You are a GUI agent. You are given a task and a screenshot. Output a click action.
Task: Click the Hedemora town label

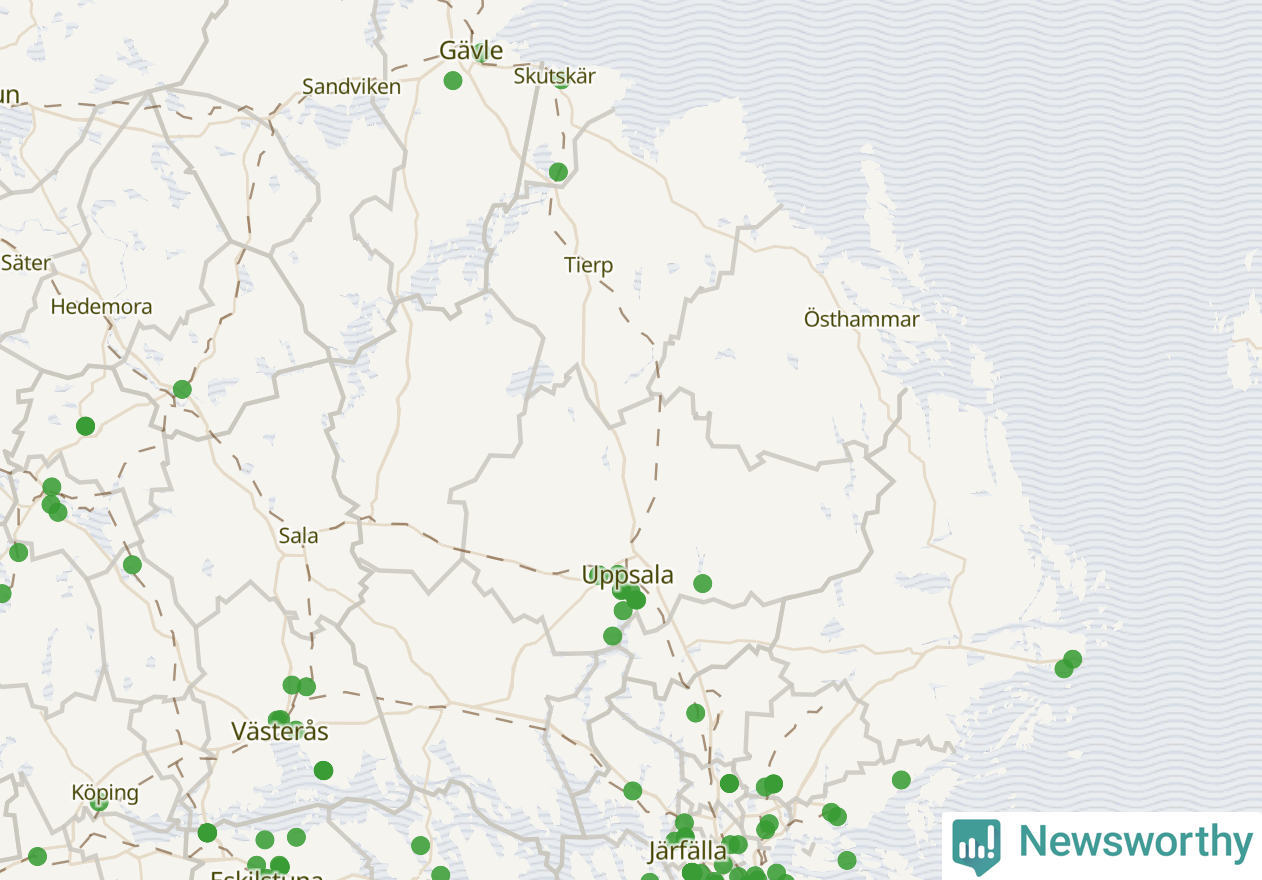[101, 306]
